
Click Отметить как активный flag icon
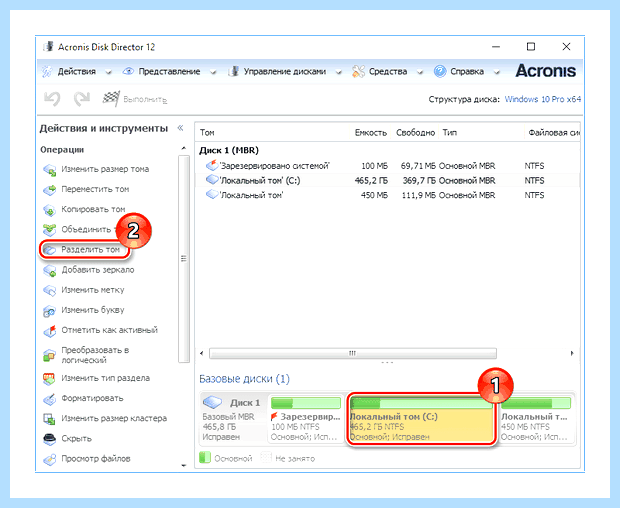[x=50, y=330]
